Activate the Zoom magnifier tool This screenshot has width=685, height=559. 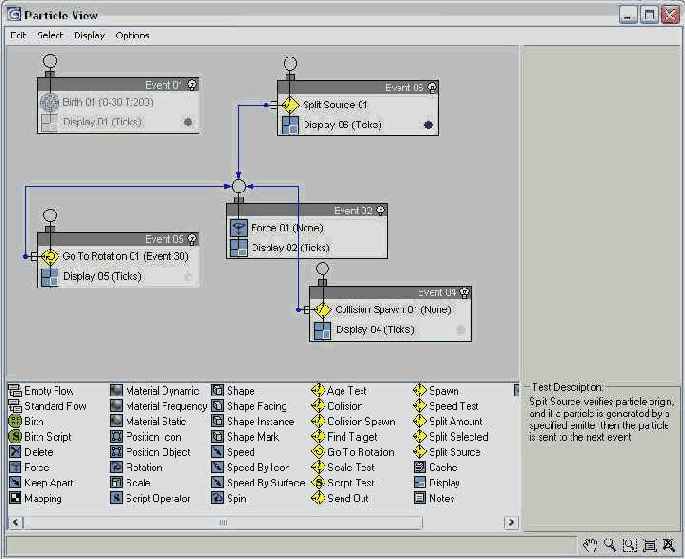pos(610,545)
